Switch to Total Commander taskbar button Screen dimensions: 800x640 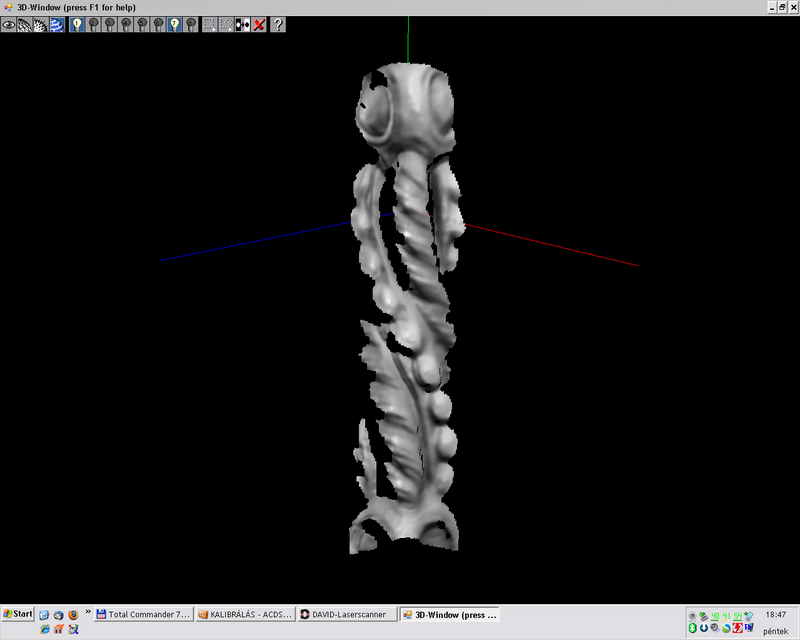143,614
